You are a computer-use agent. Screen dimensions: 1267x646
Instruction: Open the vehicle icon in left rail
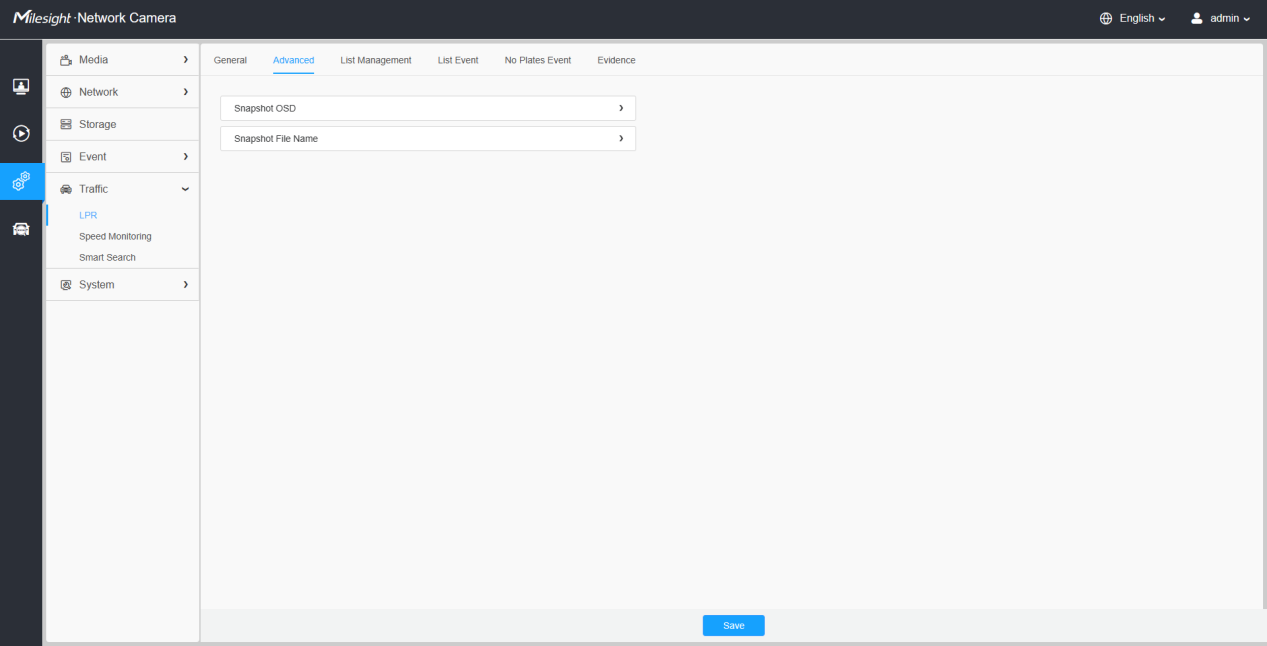coord(20,229)
